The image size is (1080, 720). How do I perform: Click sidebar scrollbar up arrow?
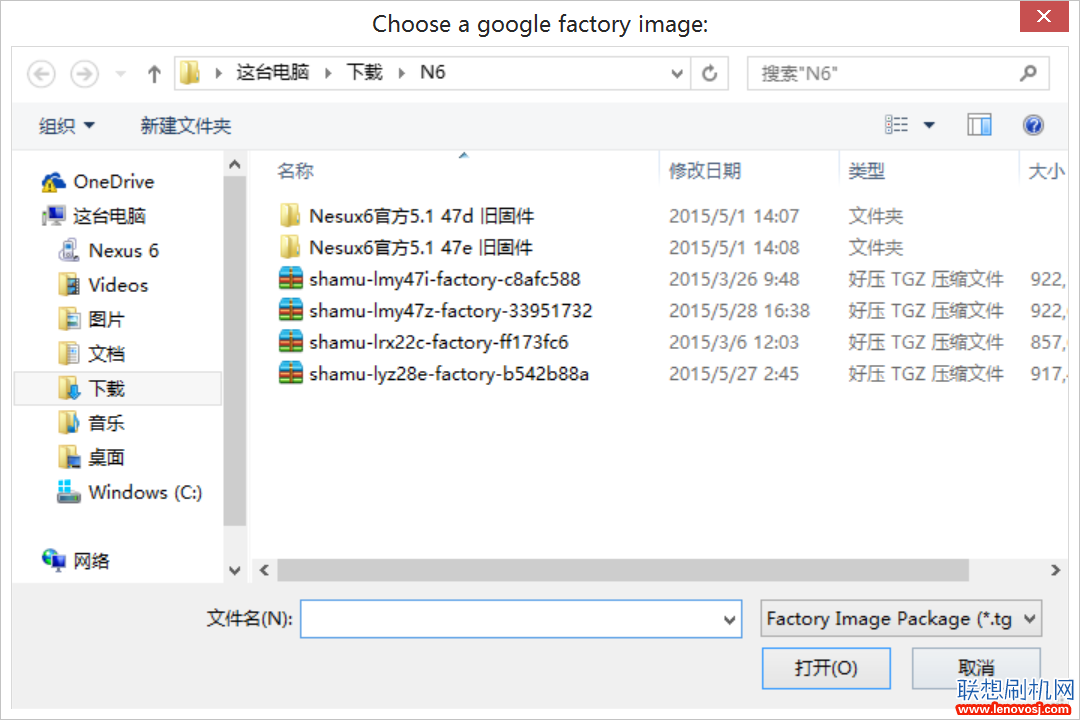235,165
